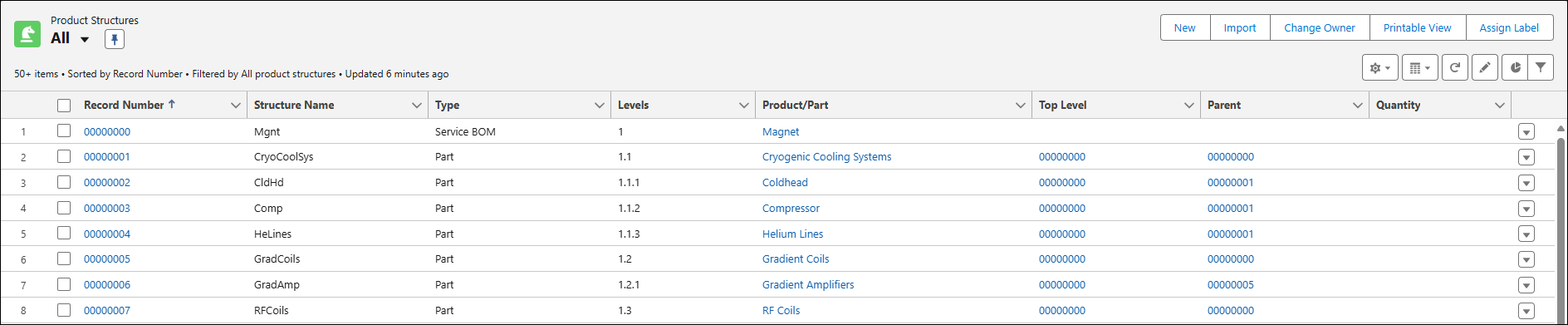Click the Service BOM type cell
The image size is (1568, 325).
(465, 131)
